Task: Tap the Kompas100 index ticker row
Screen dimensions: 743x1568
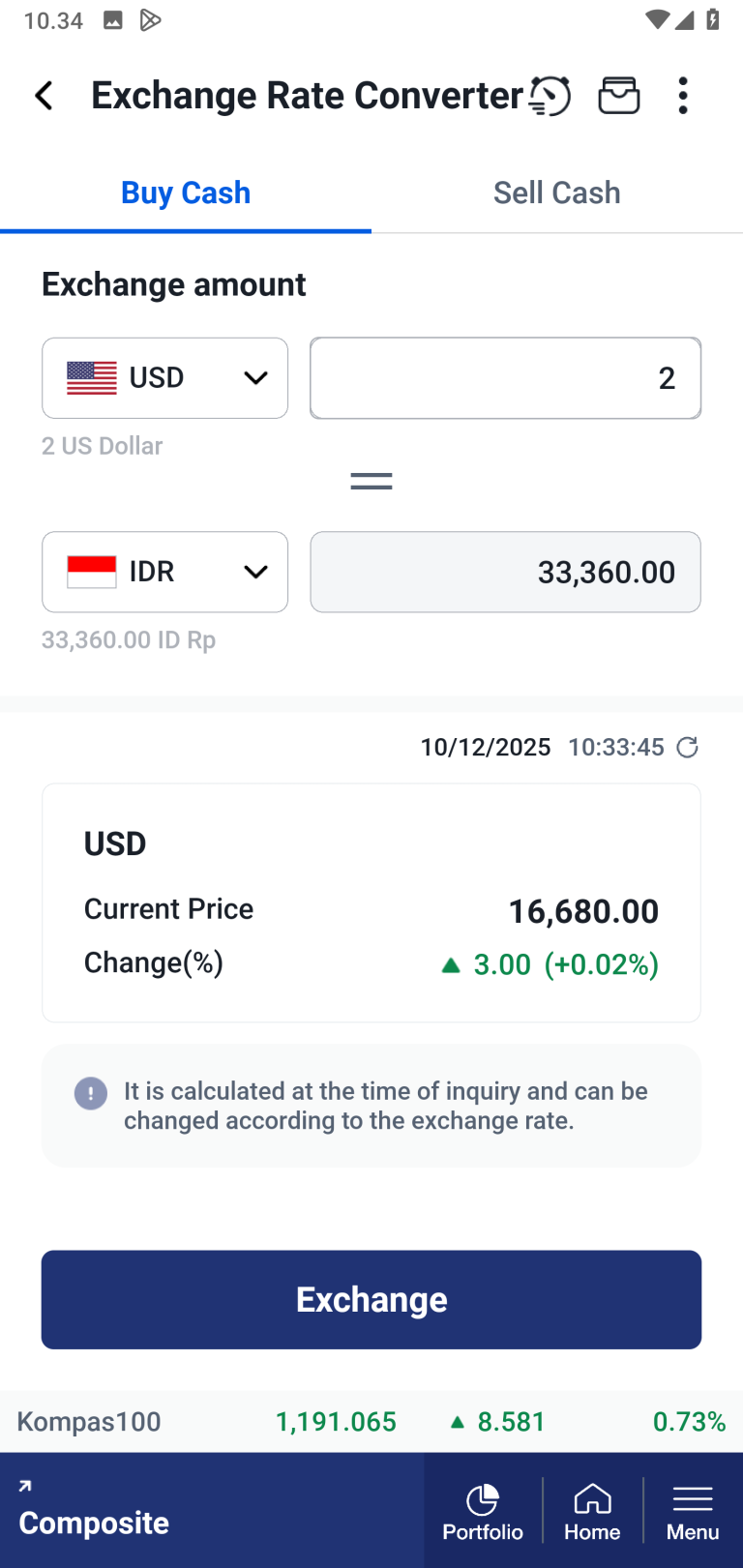Action: point(371,1422)
